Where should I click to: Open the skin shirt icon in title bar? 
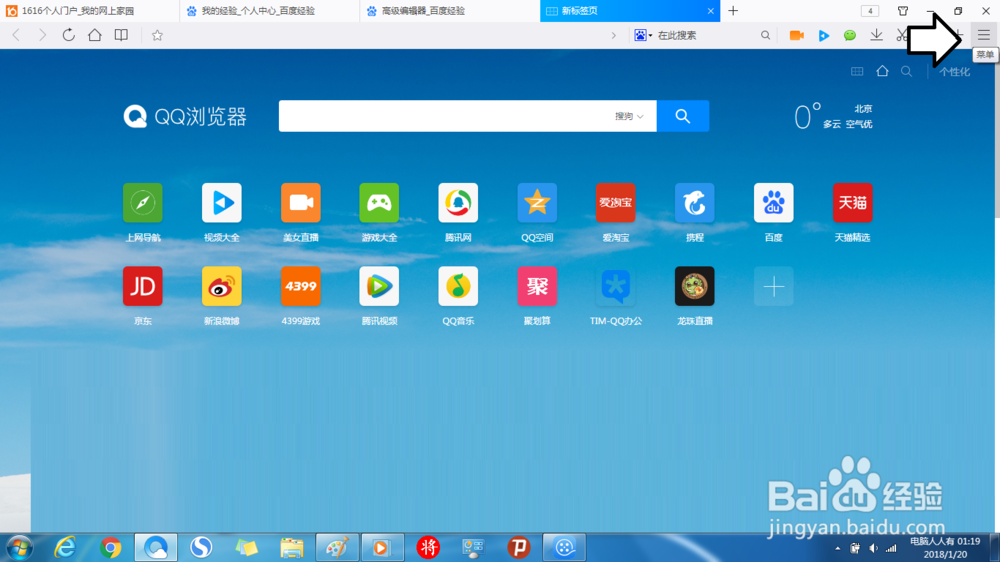point(902,11)
